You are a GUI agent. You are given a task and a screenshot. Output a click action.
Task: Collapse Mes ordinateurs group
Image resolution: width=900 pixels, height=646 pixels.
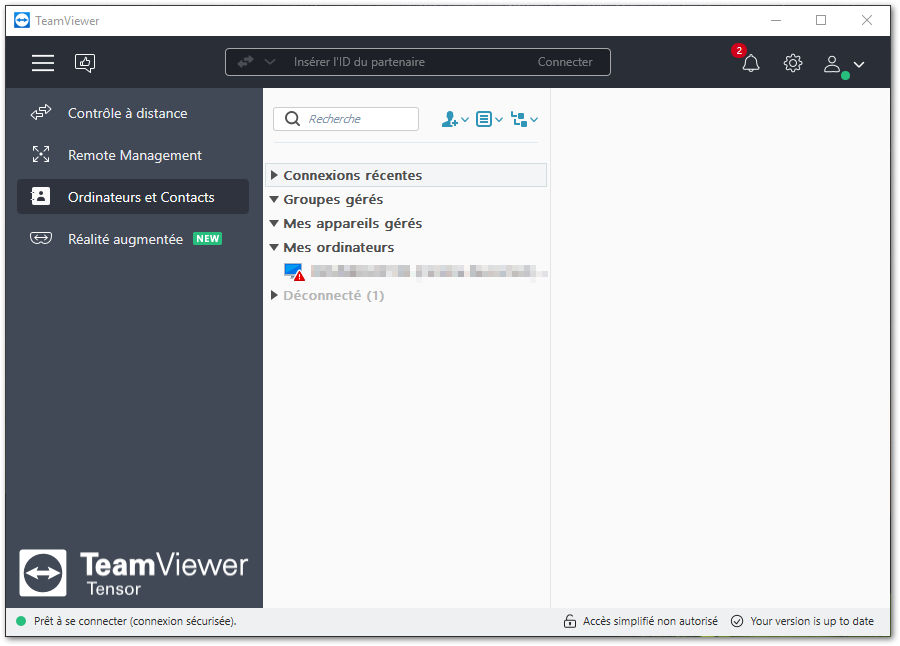click(274, 247)
